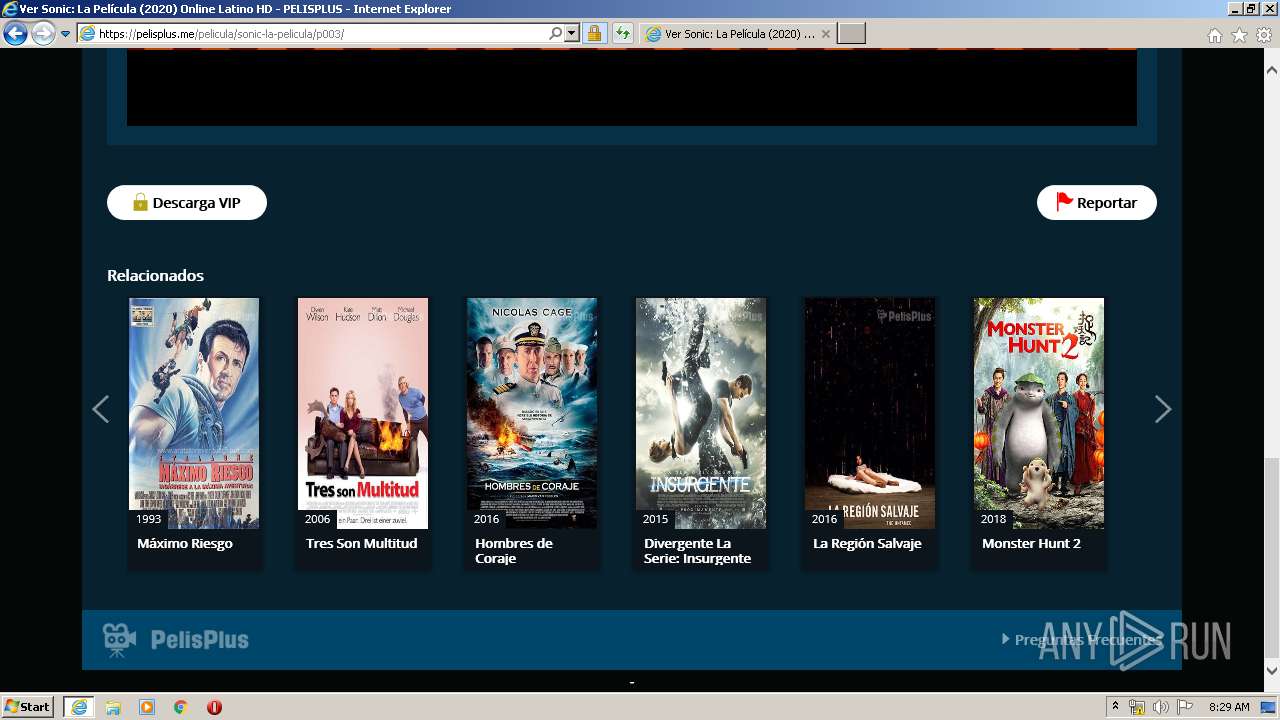Click the Descarga VIP button

tap(187, 202)
